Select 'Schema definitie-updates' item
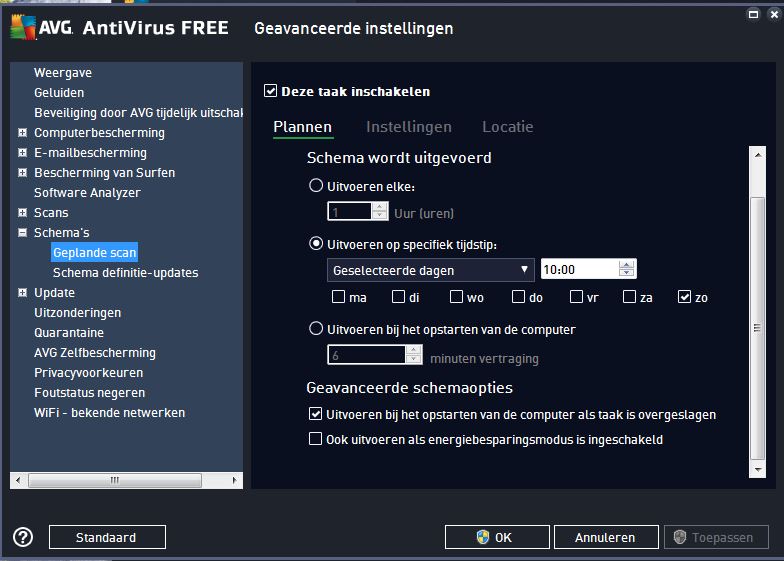The image size is (784, 561). click(x=126, y=272)
